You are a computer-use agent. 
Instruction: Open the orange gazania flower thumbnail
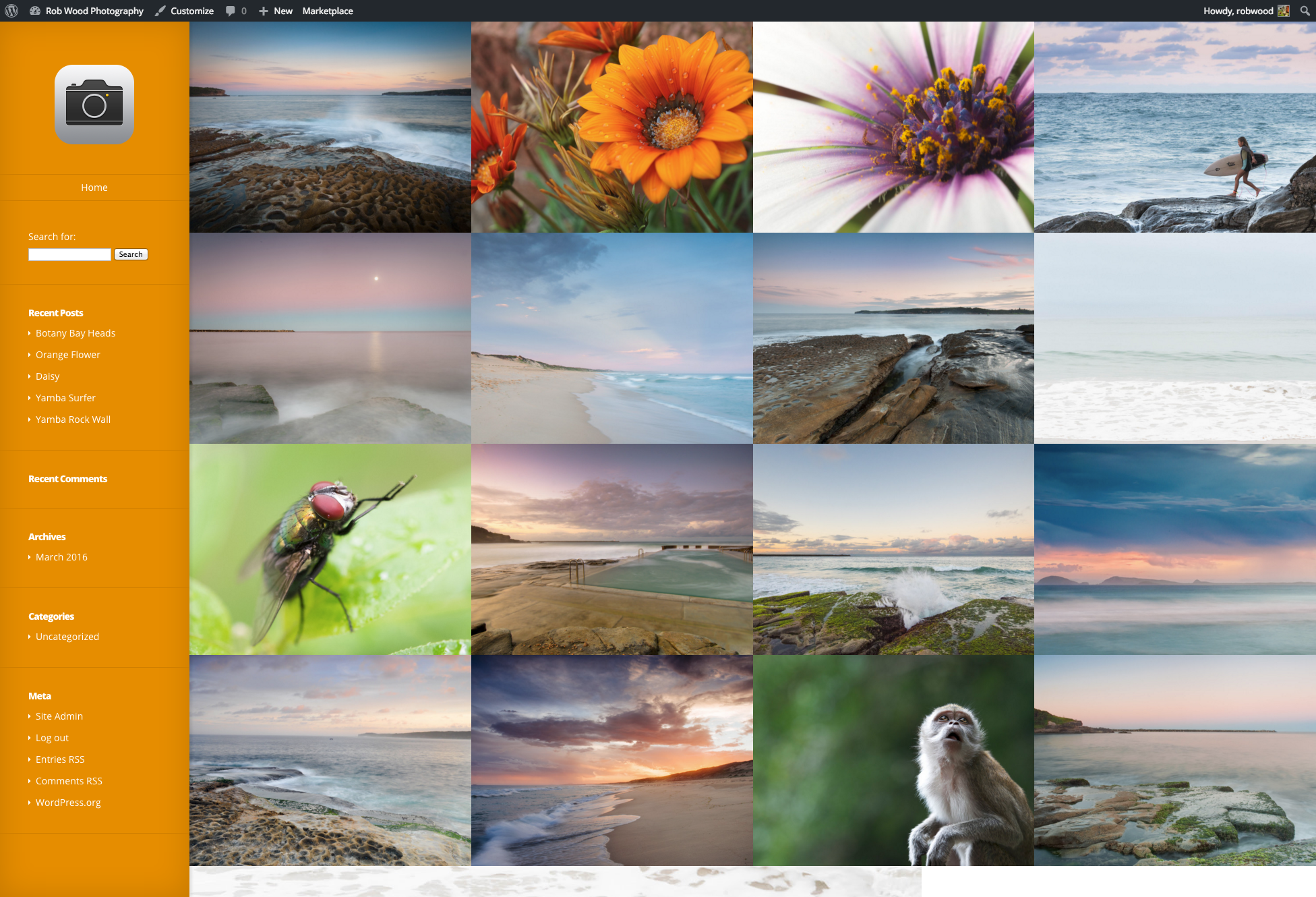click(612, 127)
